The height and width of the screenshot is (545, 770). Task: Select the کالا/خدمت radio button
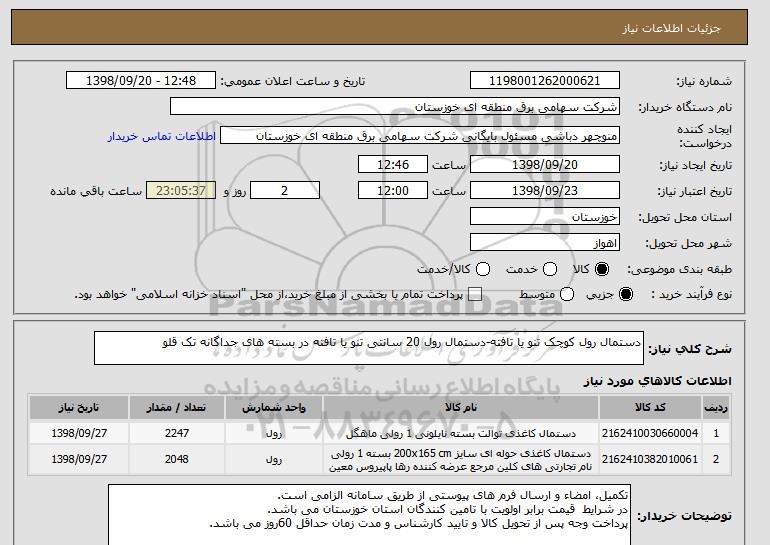pos(483,269)
